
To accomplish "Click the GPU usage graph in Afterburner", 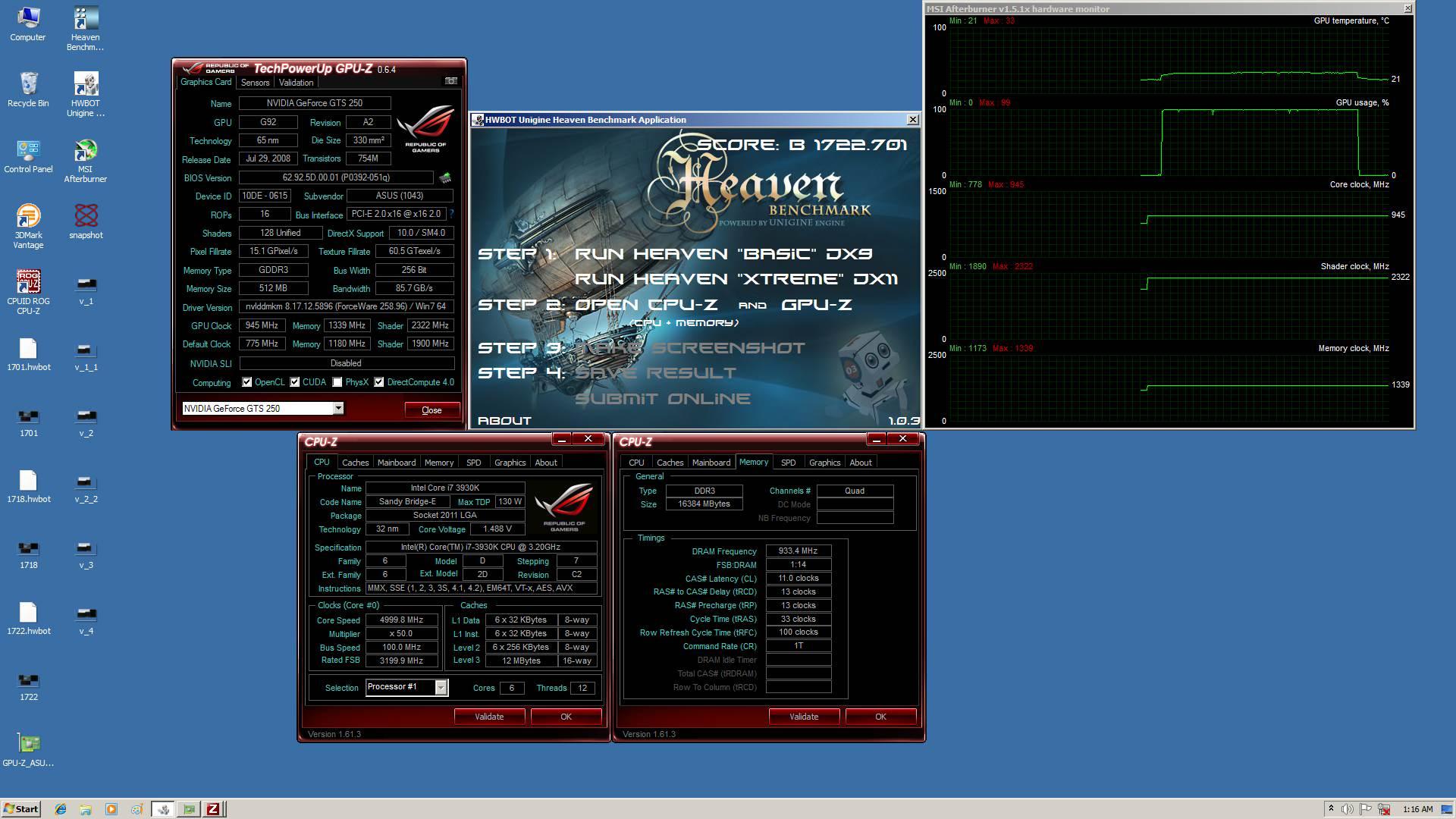I will click(x=1169, y=143).
